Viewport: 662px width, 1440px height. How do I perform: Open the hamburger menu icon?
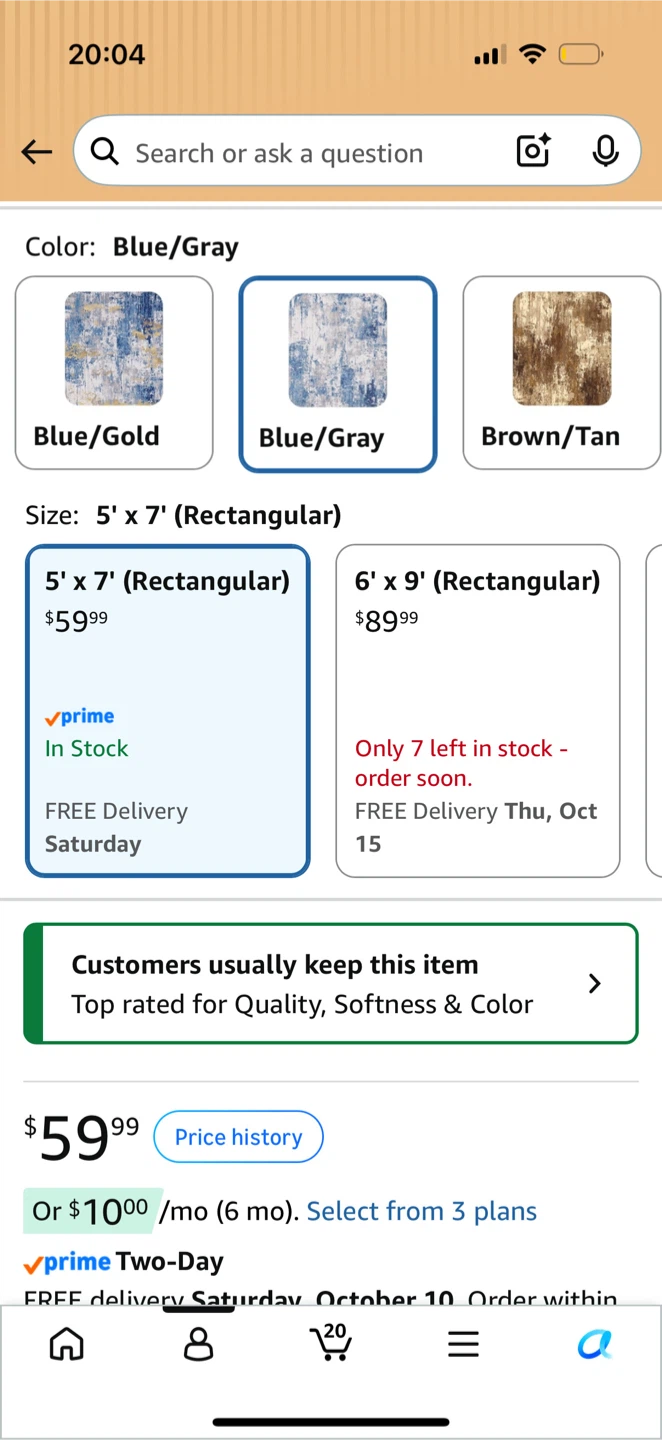click(463, 1345)
